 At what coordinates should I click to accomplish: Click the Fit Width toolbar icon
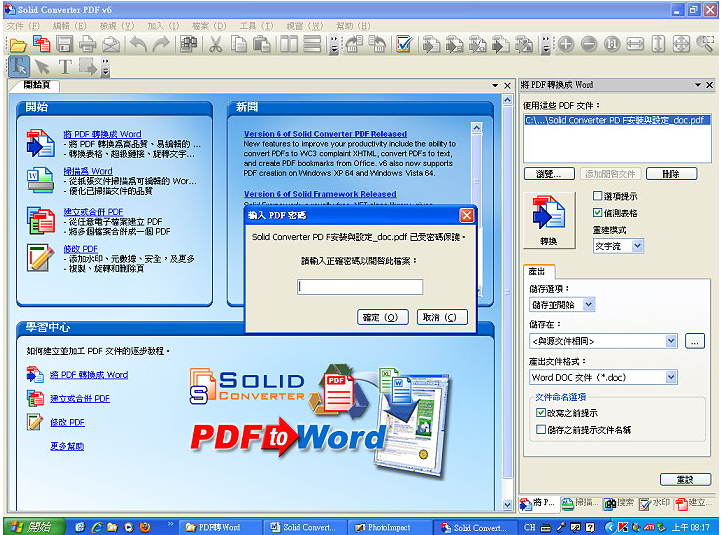tap(635, 45)
